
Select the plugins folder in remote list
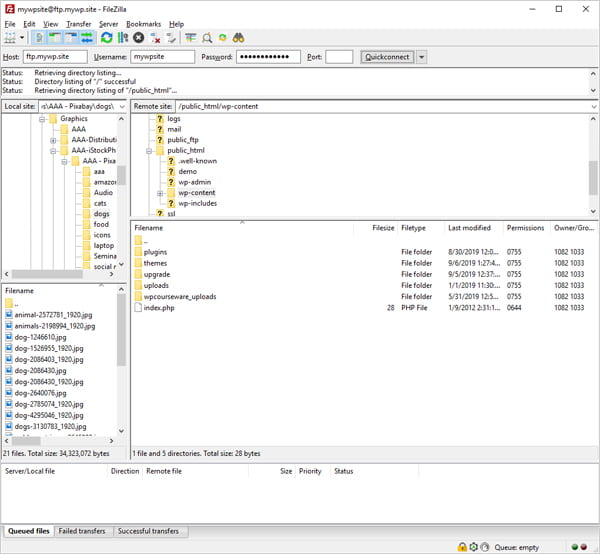[155, 252]
